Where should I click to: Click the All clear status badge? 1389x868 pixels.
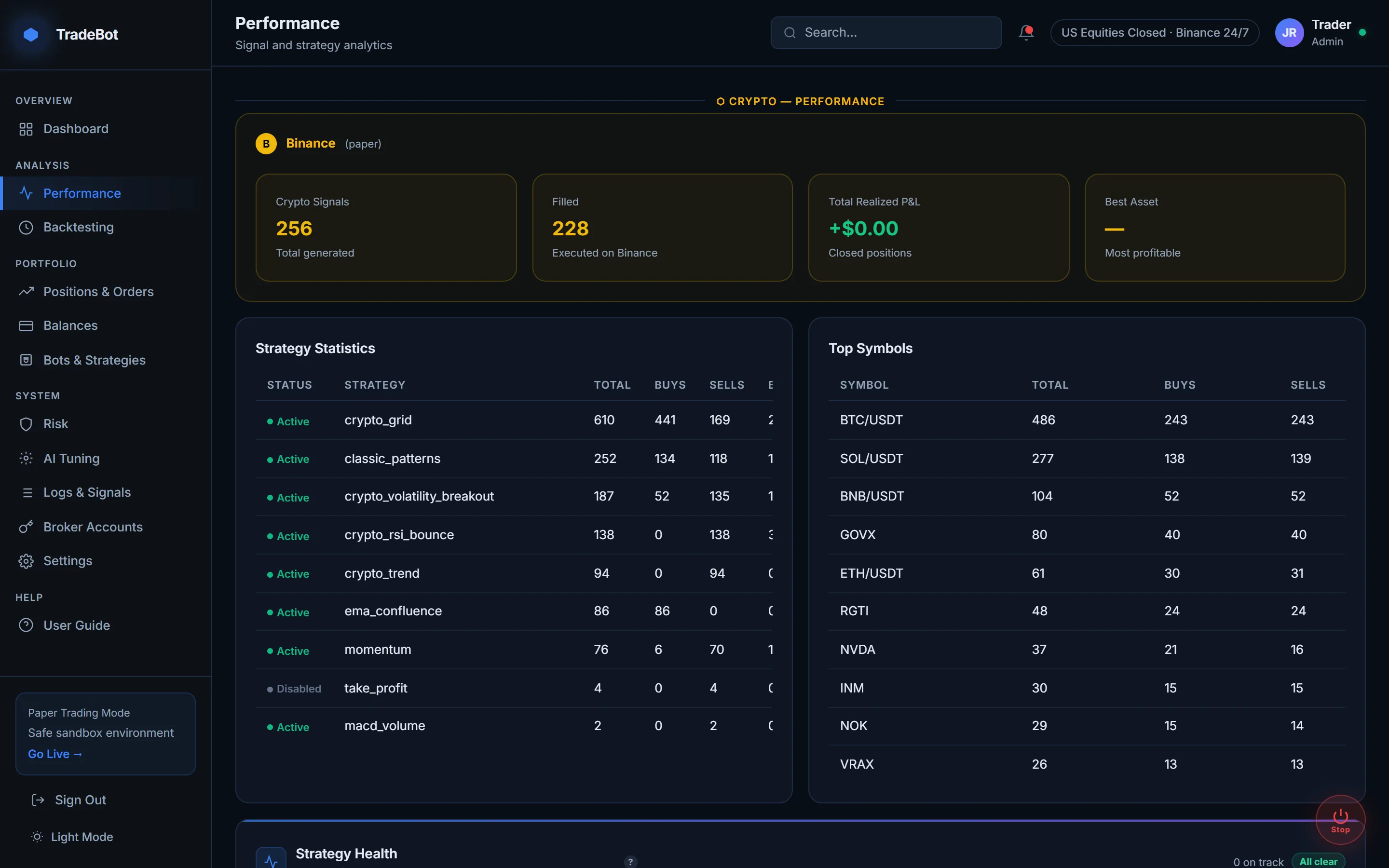pos(1318,861)
